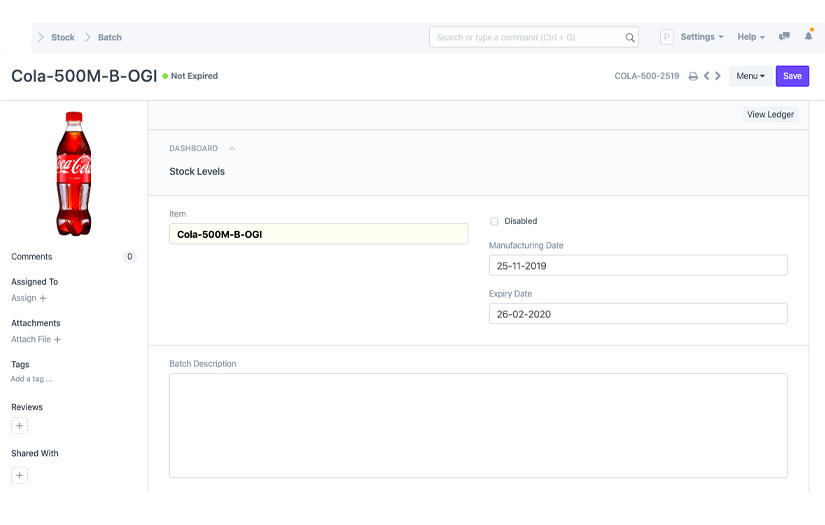Click the Not Expired status indicator
The image size is (825, 525).
click(190, 76)
